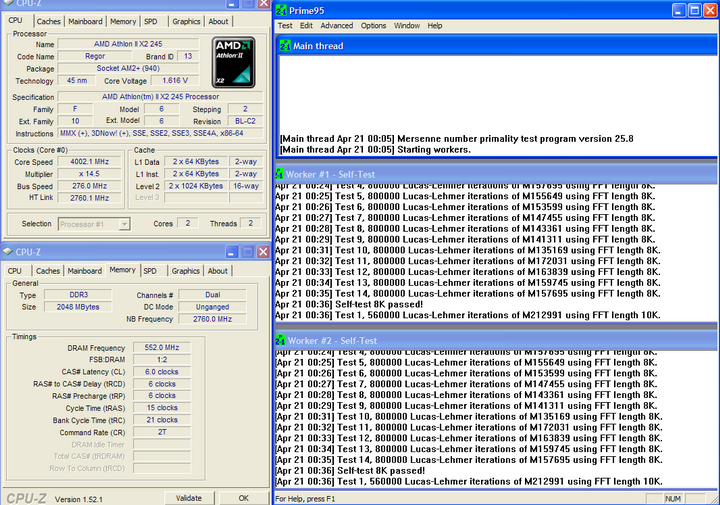Screen dimensions: 720x505
Task: Click the HT Link 2760.1 MHz value
Action: point(90,198)
